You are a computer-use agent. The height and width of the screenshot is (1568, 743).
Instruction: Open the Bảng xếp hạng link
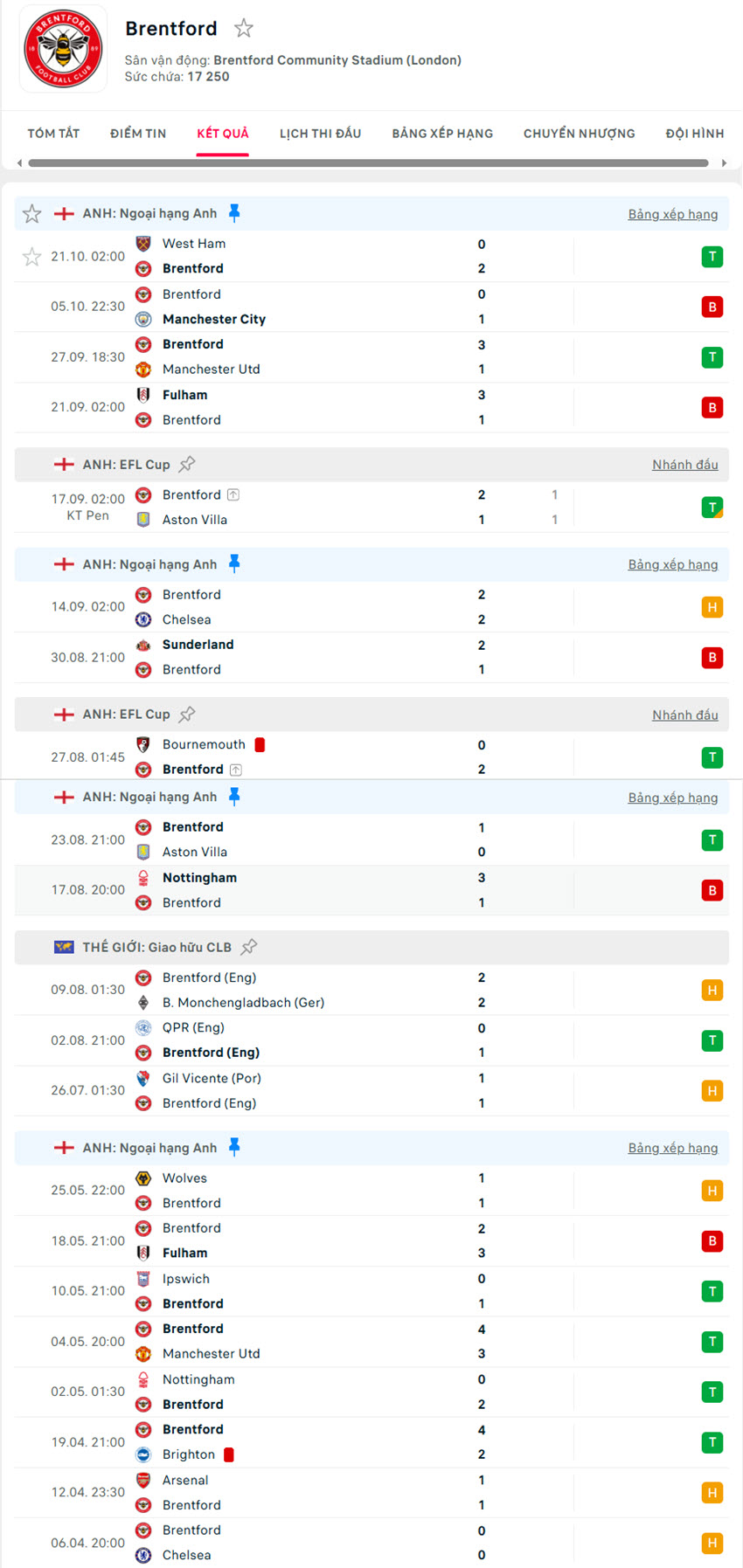click(x=673, y=213)
